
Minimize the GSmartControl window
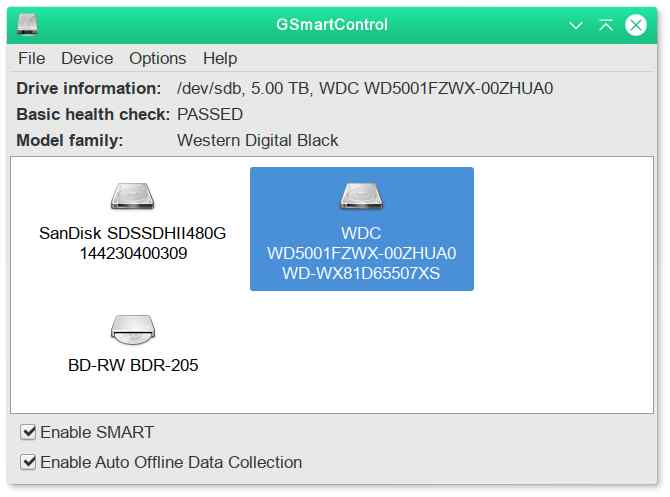click(x=575, y=25)
